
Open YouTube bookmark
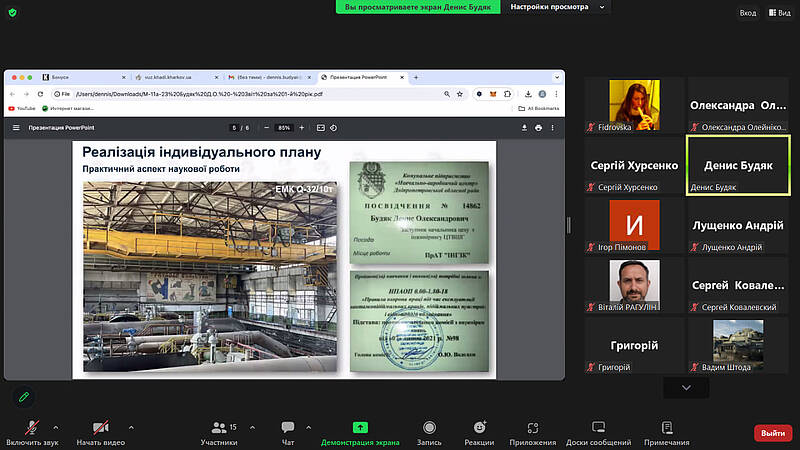[x=22, y=108]
